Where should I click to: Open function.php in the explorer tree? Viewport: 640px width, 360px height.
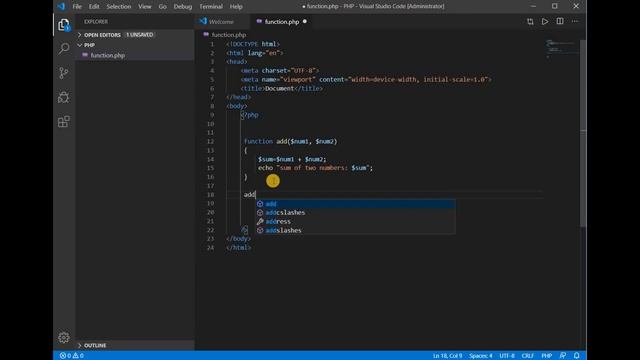(x=135, y=56)
